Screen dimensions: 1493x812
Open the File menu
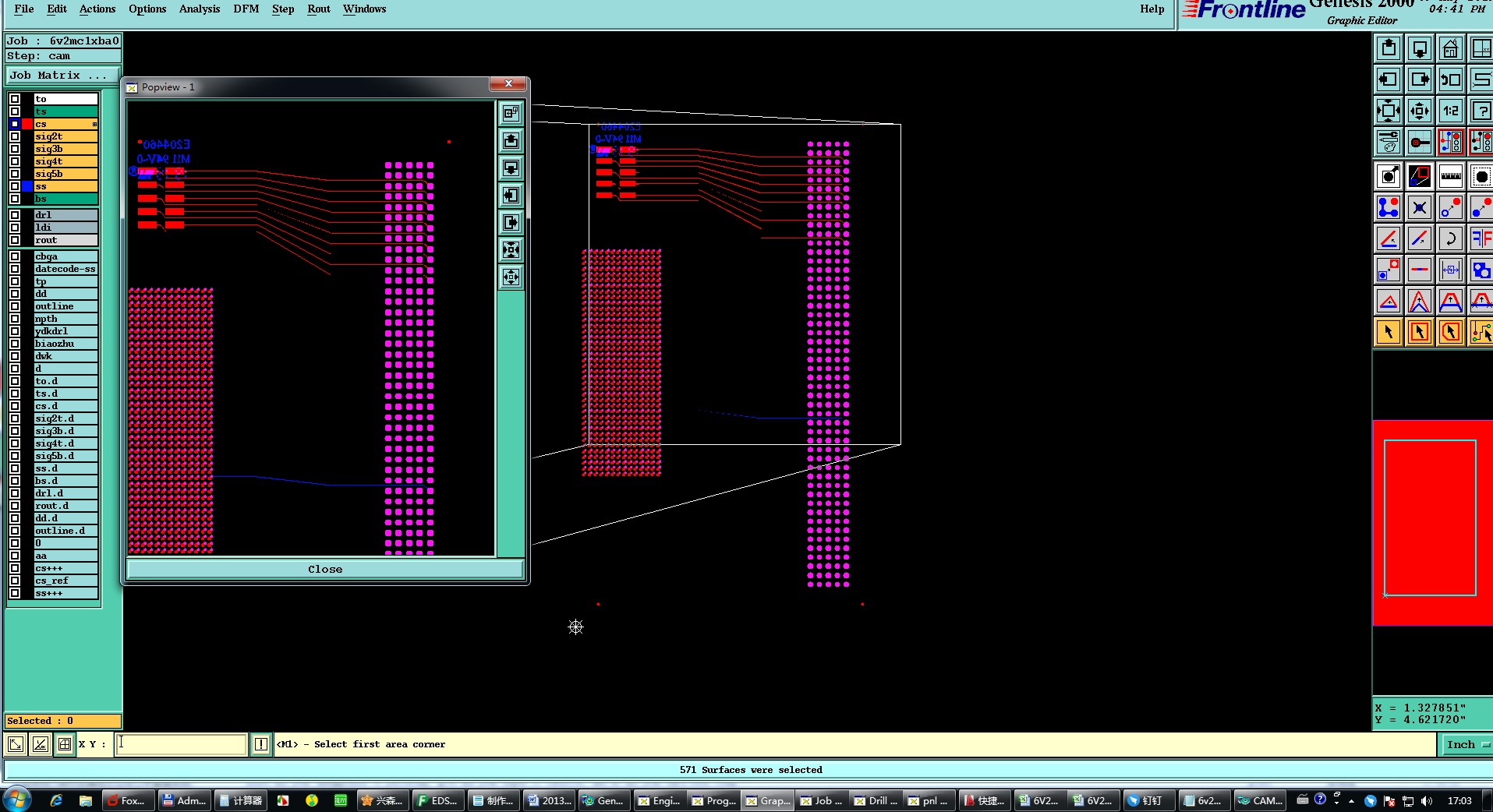click(x=24, y=9)
